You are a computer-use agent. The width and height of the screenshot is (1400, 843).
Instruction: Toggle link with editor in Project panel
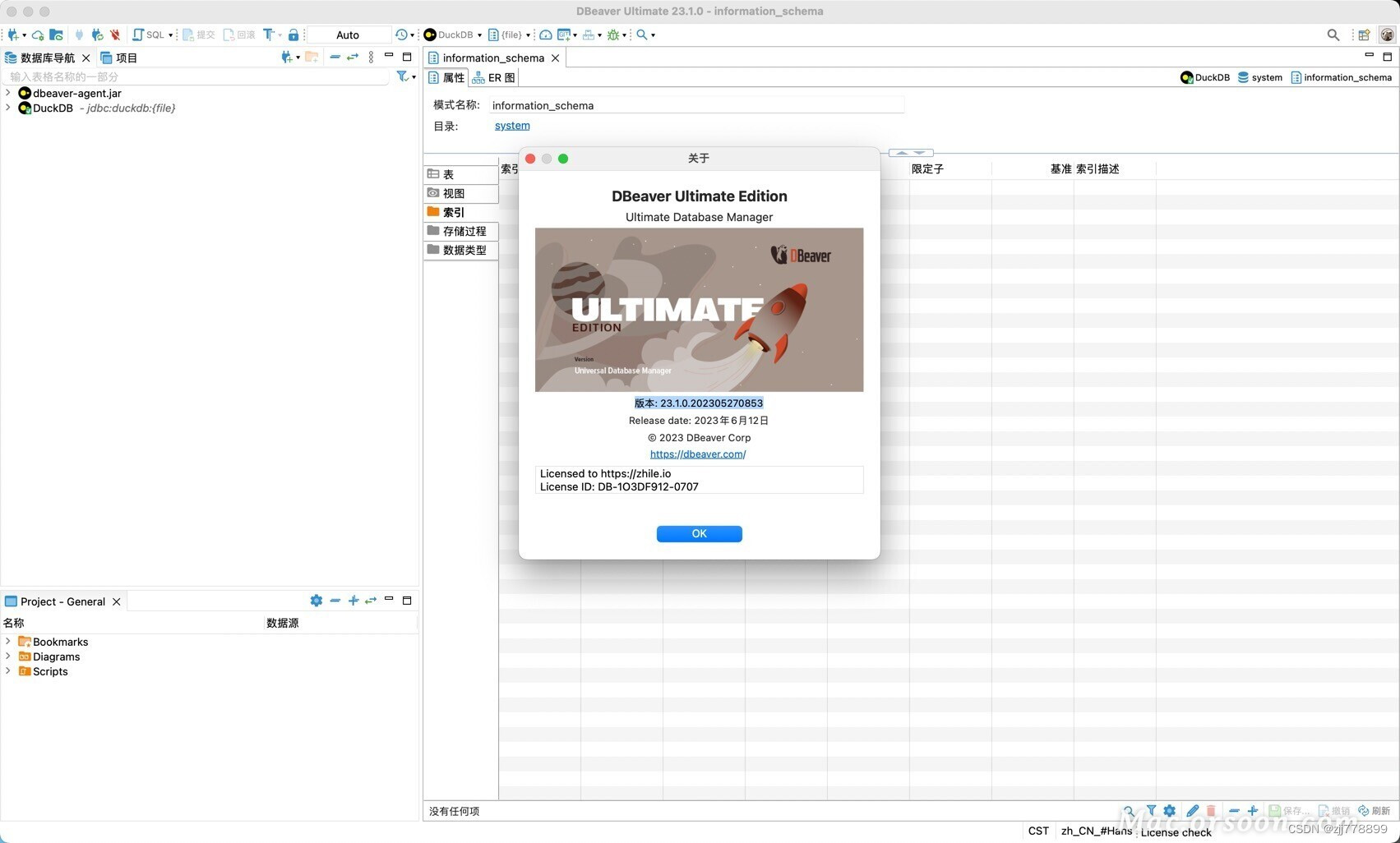[371, 601]
